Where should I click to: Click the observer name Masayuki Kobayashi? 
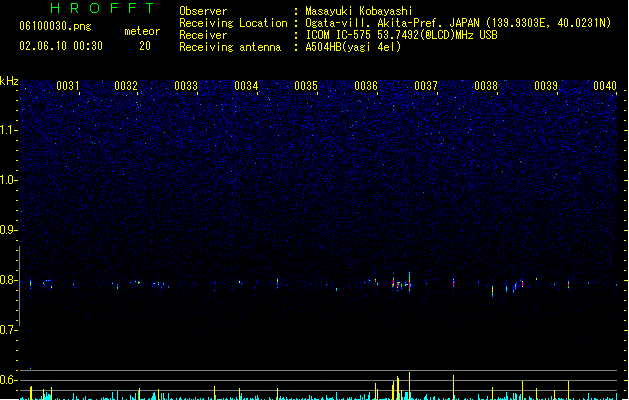[x=359, y=11]
